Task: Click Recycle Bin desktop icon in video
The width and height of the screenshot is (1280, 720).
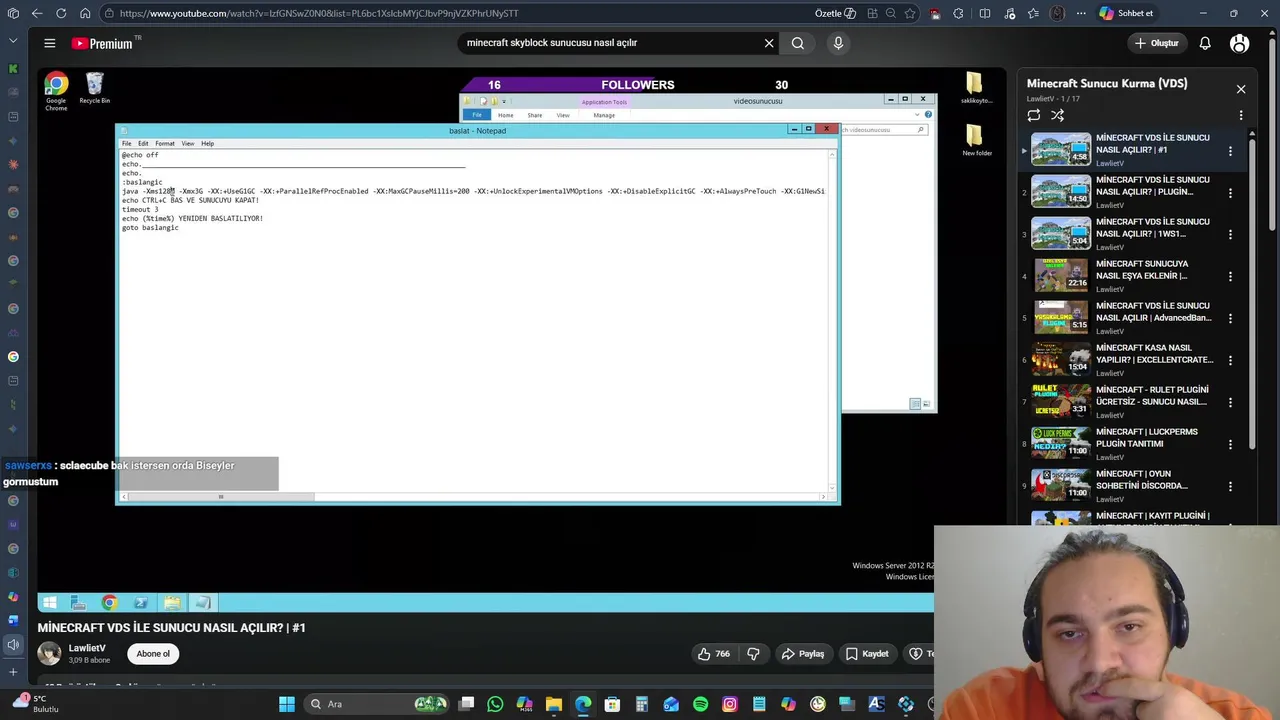Action: click(94, 88)
